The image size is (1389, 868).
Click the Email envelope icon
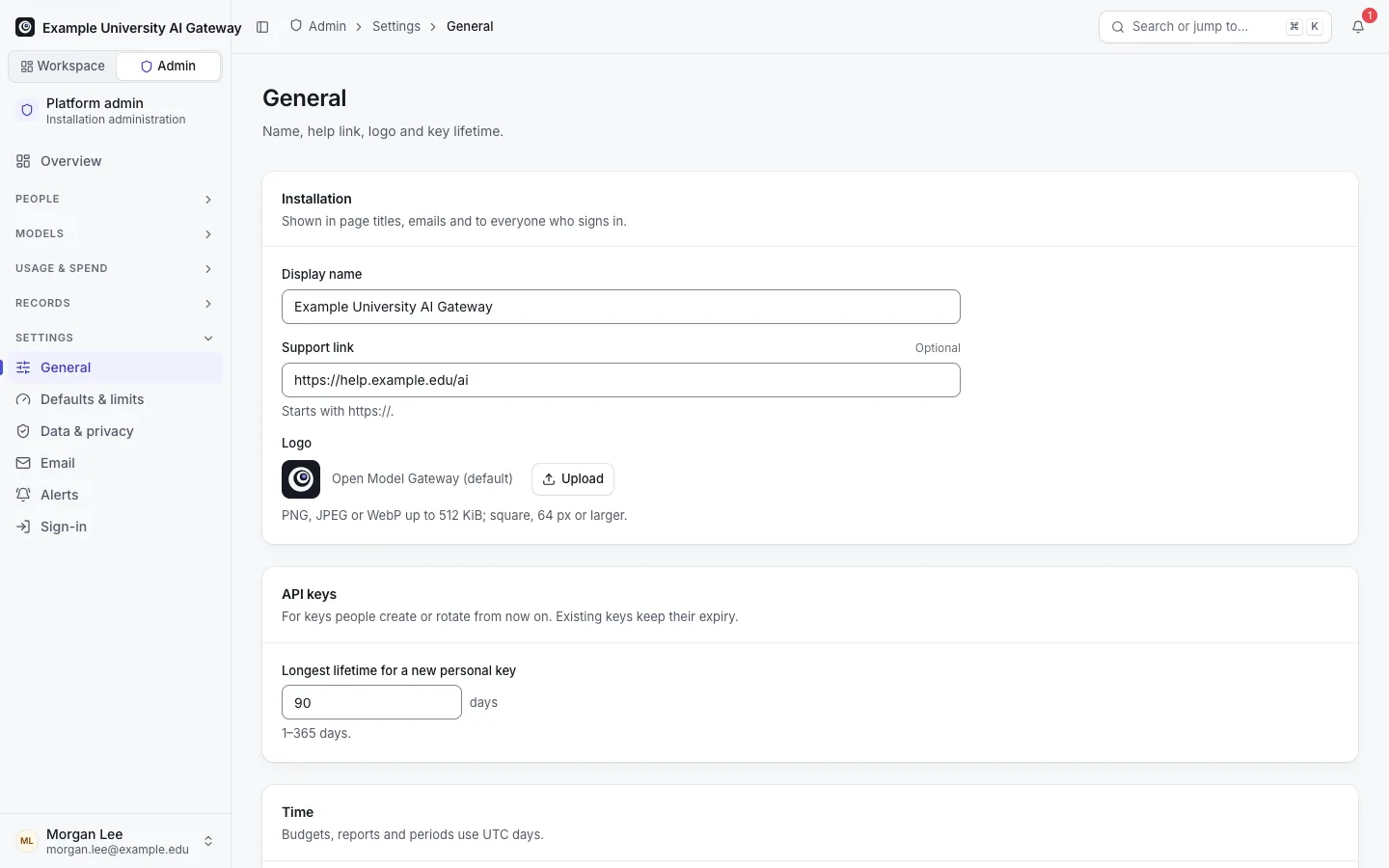pyautogui.click(x=23, y=463)
